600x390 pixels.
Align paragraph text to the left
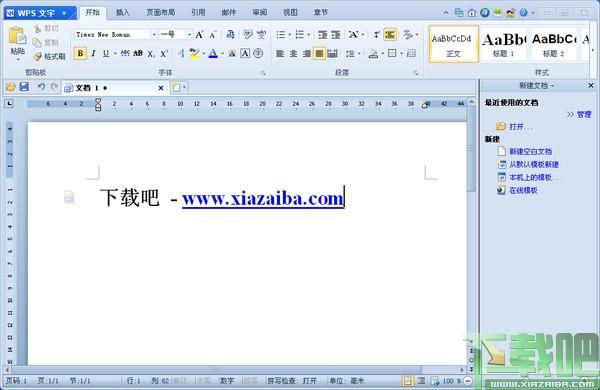point(280,54)
